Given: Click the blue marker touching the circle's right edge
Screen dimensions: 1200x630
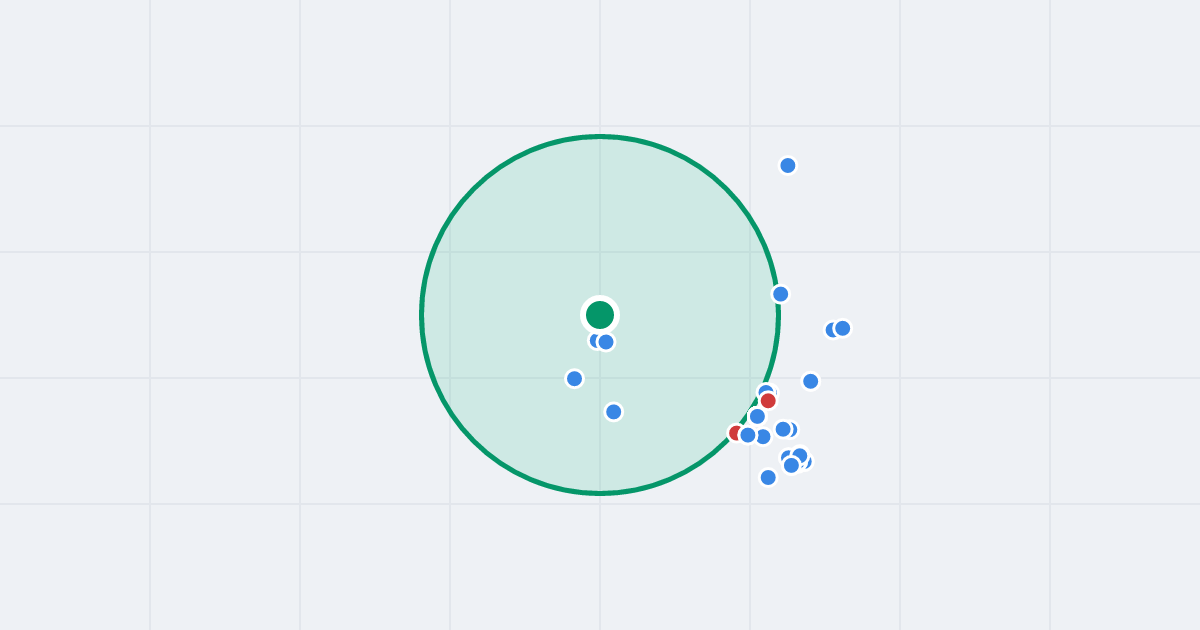Looking at the screenshot, I should pos(781,294).
